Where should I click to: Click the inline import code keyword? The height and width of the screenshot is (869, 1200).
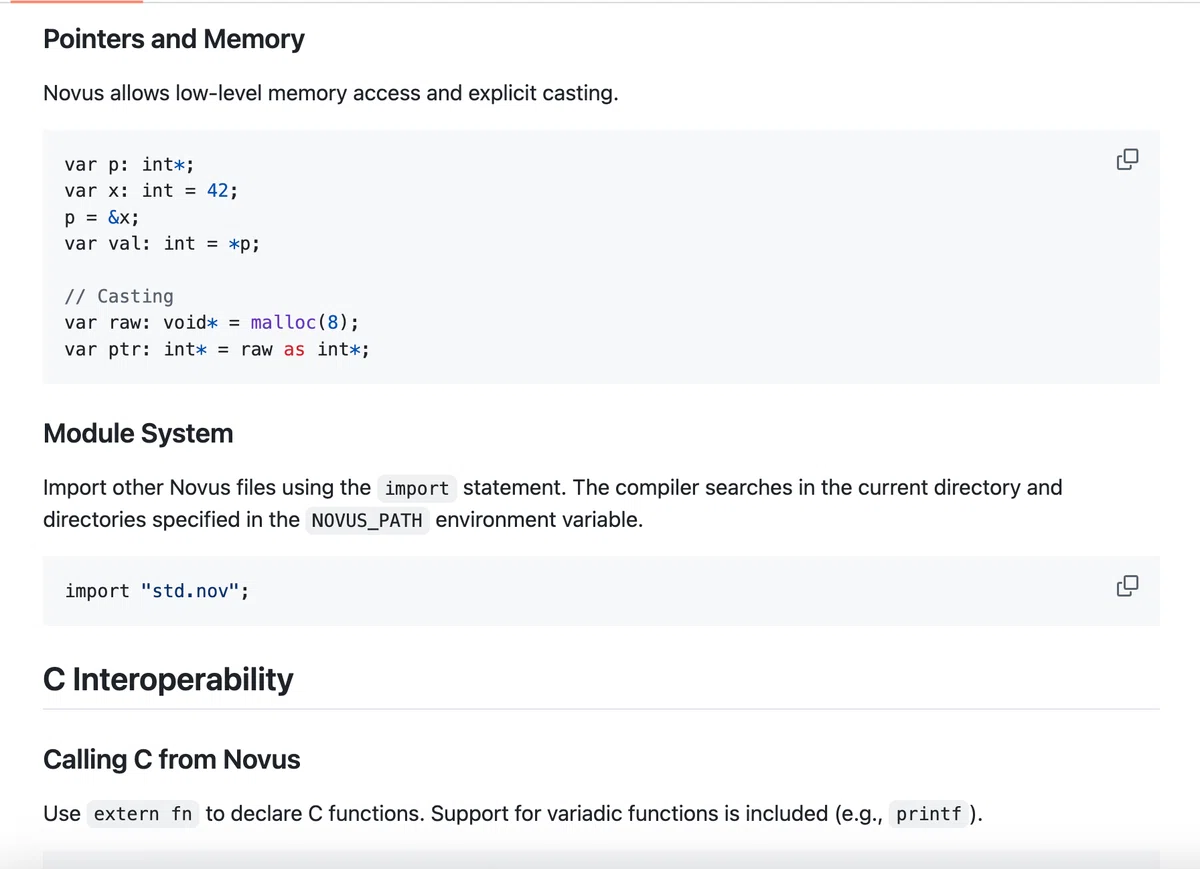(417, 488)
